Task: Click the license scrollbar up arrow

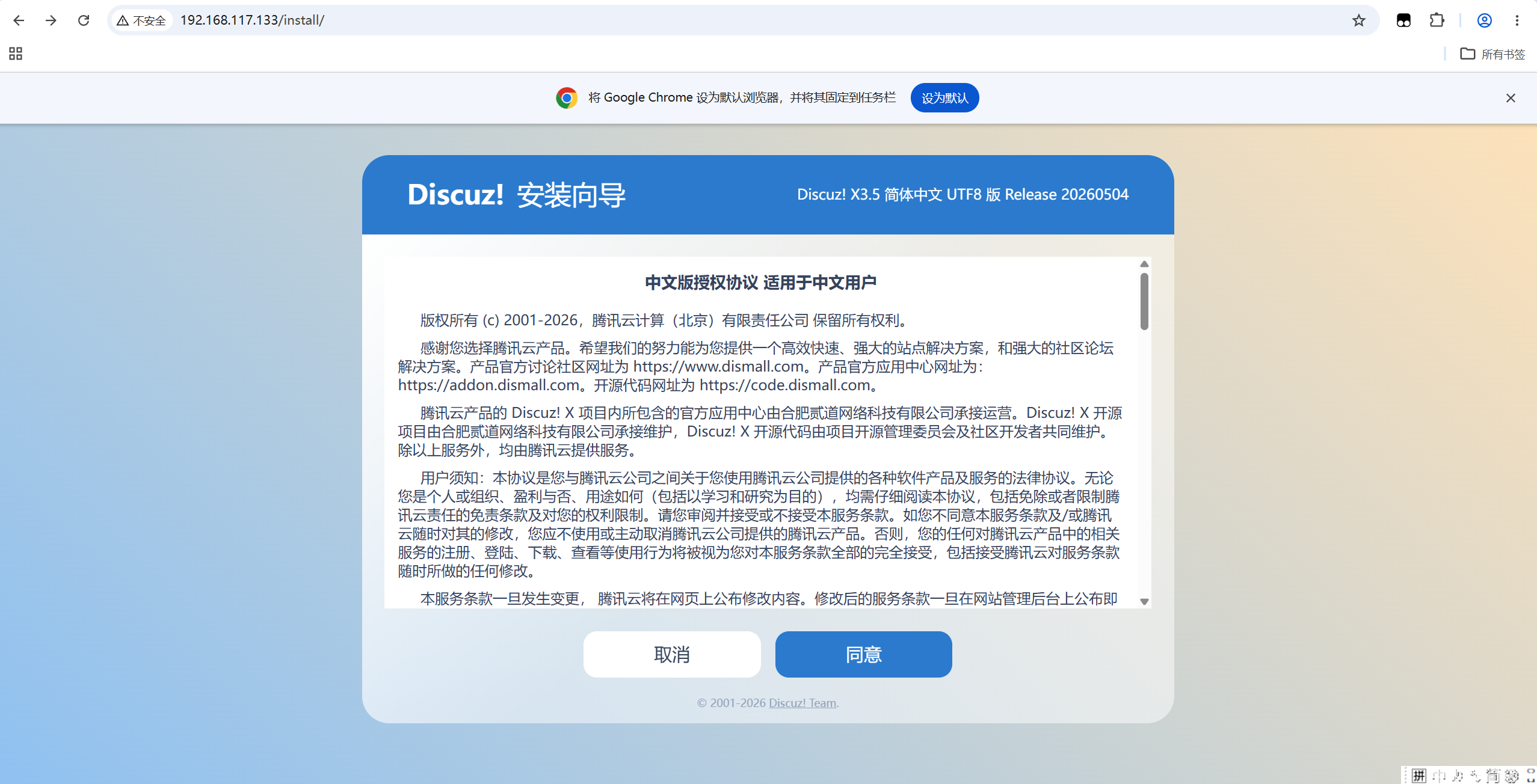Action: click(1144, 264)
